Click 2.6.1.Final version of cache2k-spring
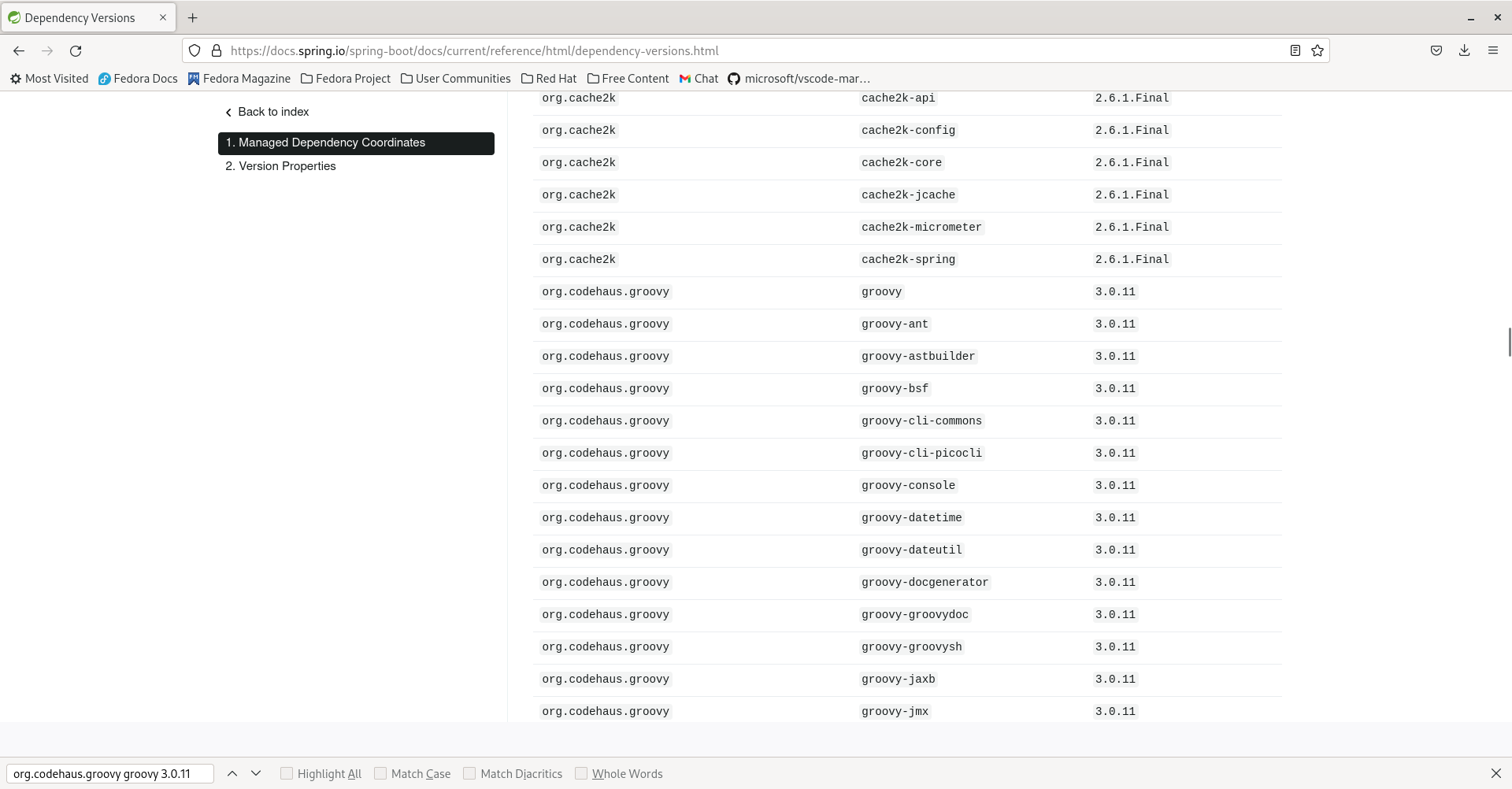This screenshot has height=789, width=1512. (x=1132, y=260)
